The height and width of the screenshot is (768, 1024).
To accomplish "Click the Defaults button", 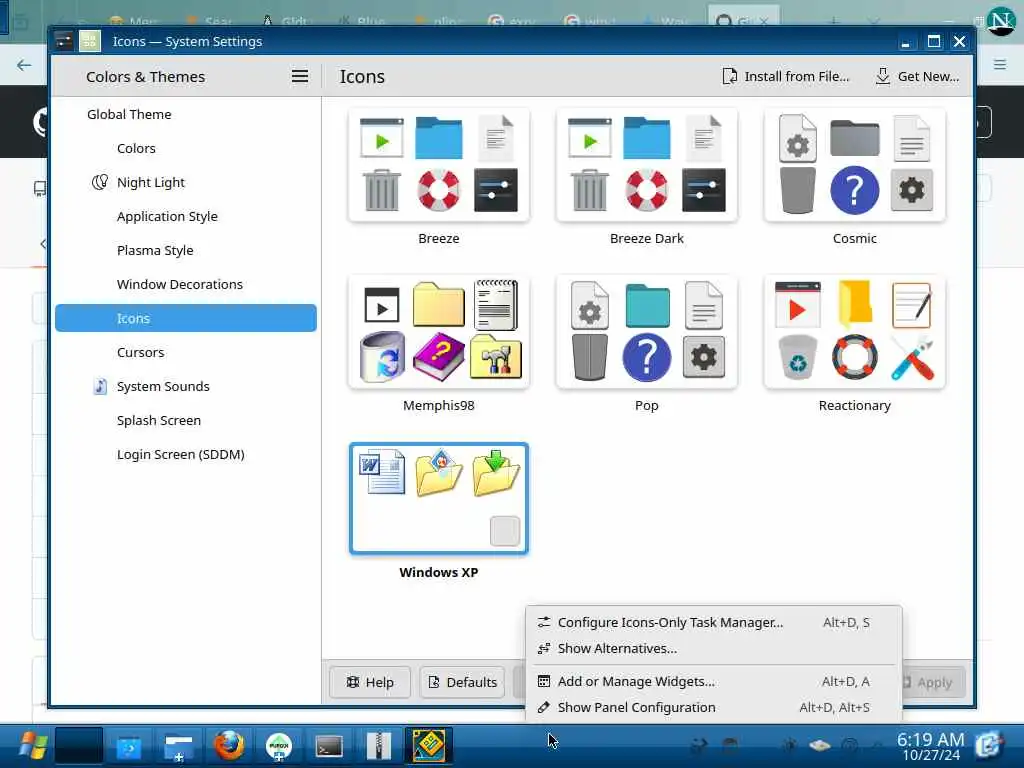I will click(462, 682).
